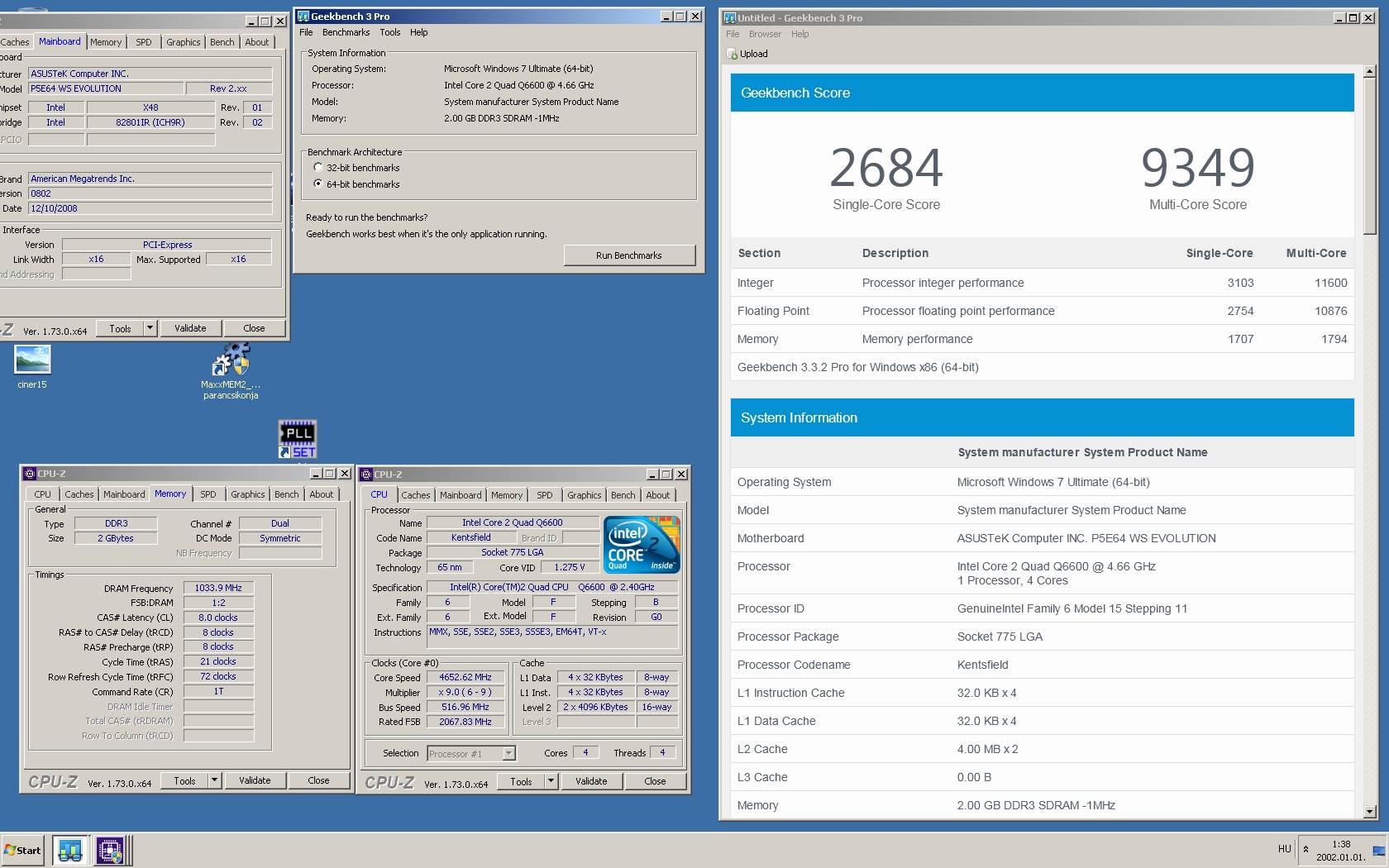Click the taskbar clock showing 1:38
Image resolution: width=1389 pixels, height=868 pixels.
[1341, 851]
